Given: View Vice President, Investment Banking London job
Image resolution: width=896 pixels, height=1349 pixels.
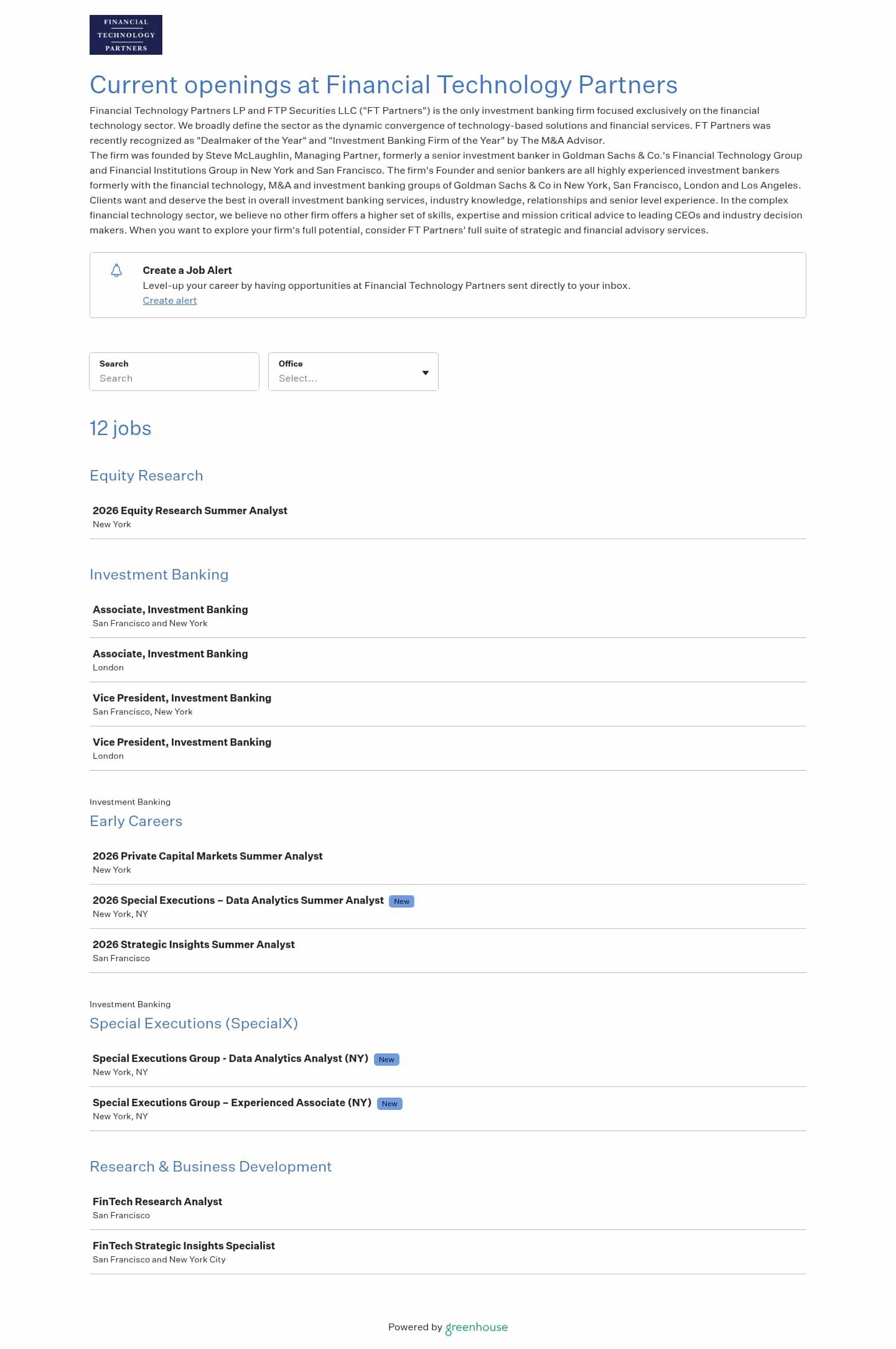Looking at the screenshot, I should point(182,742).
